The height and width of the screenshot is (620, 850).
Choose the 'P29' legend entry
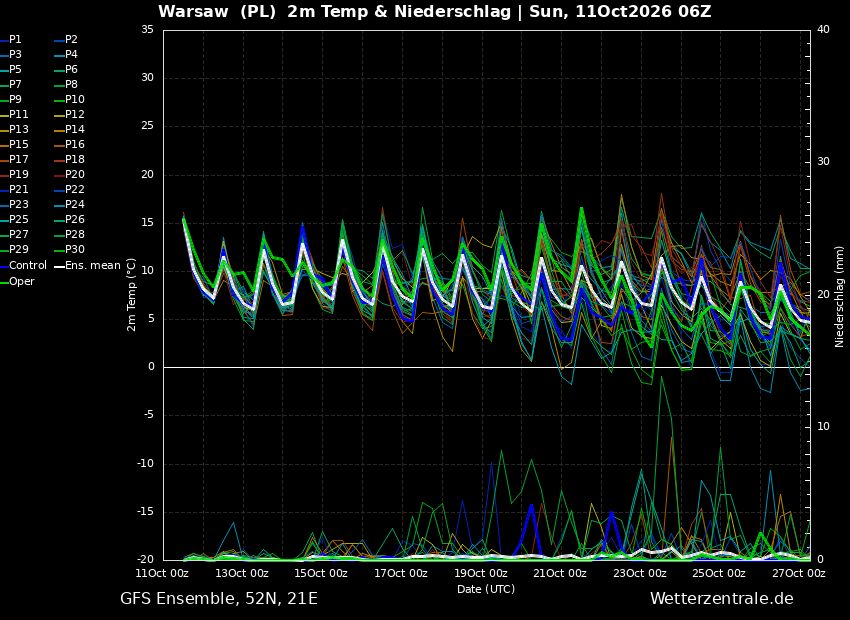15,249
